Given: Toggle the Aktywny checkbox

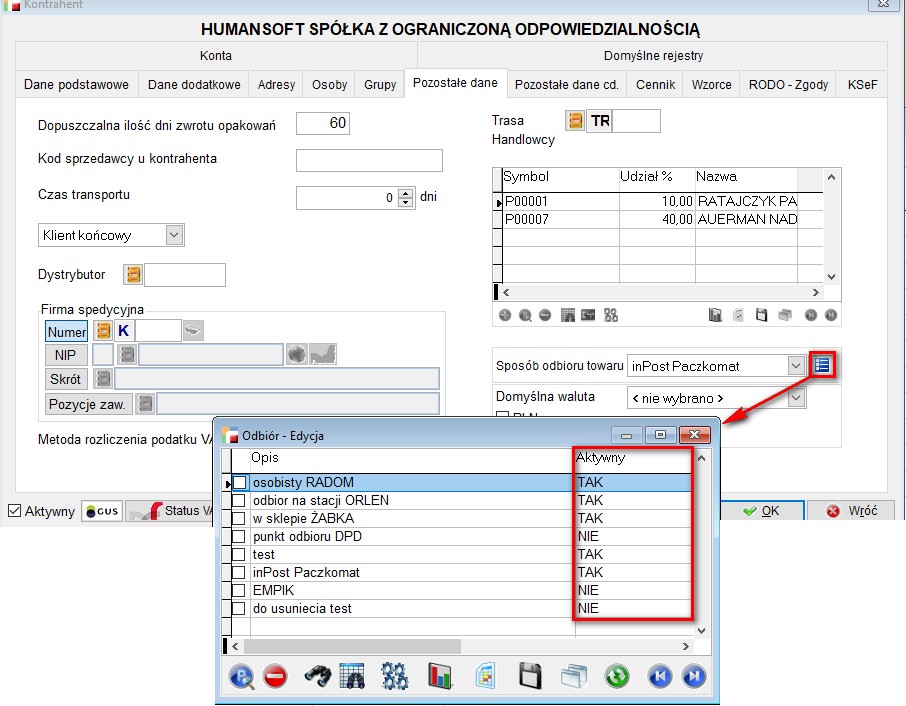Looking at the screenshot, I should (14, 511).
